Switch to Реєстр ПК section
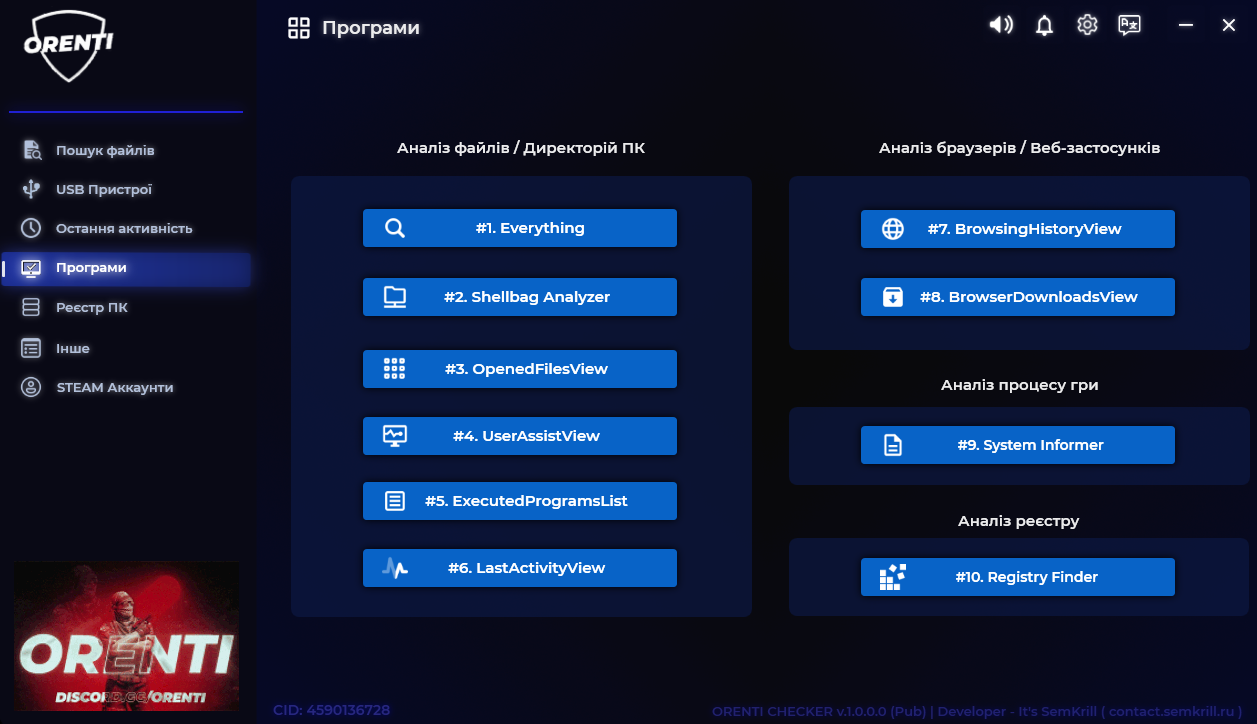Viewport: 1257px width, 724px height. [x=92, y=307]
